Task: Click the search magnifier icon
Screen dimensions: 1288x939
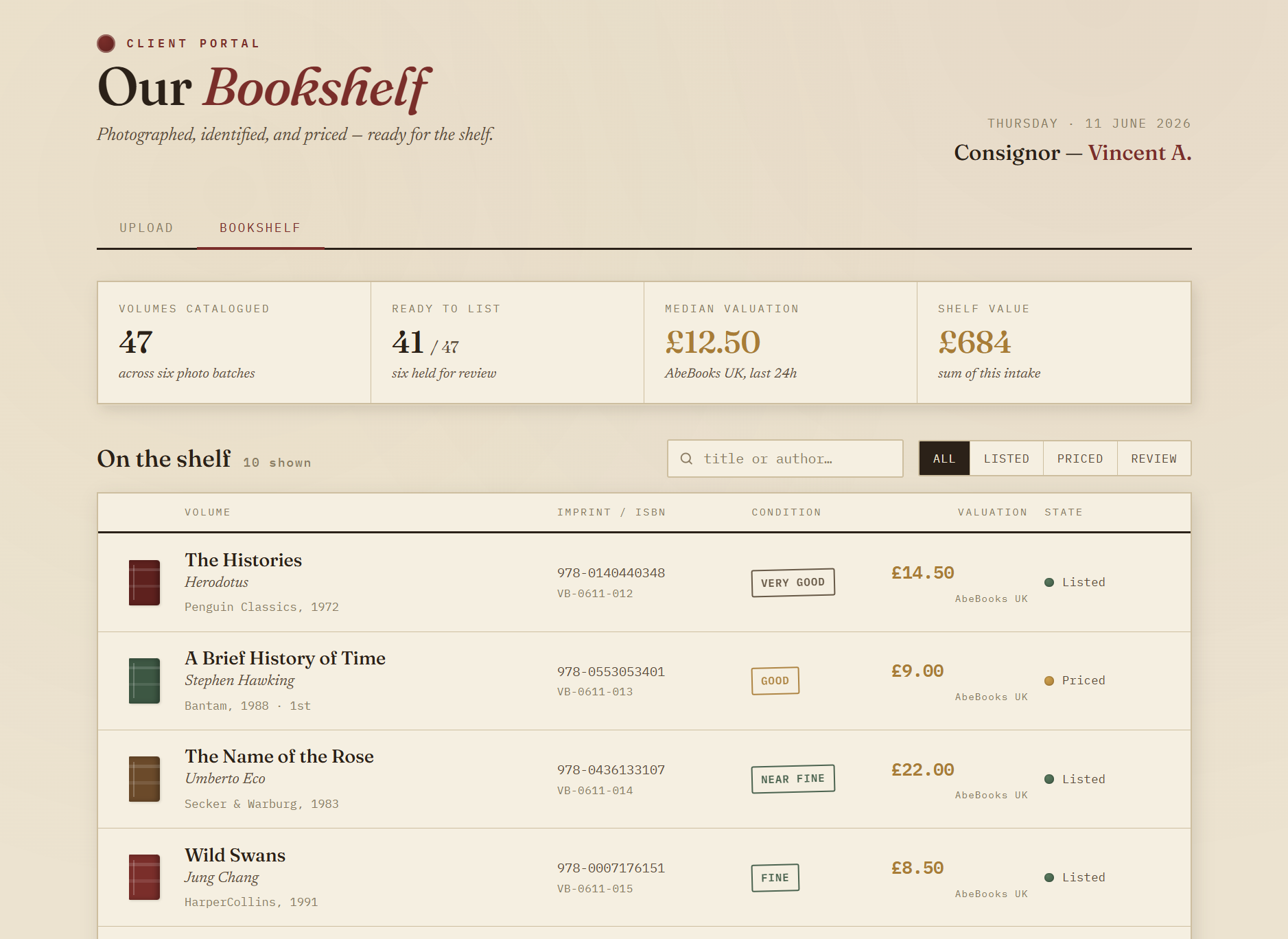Action: click(686, 459)
